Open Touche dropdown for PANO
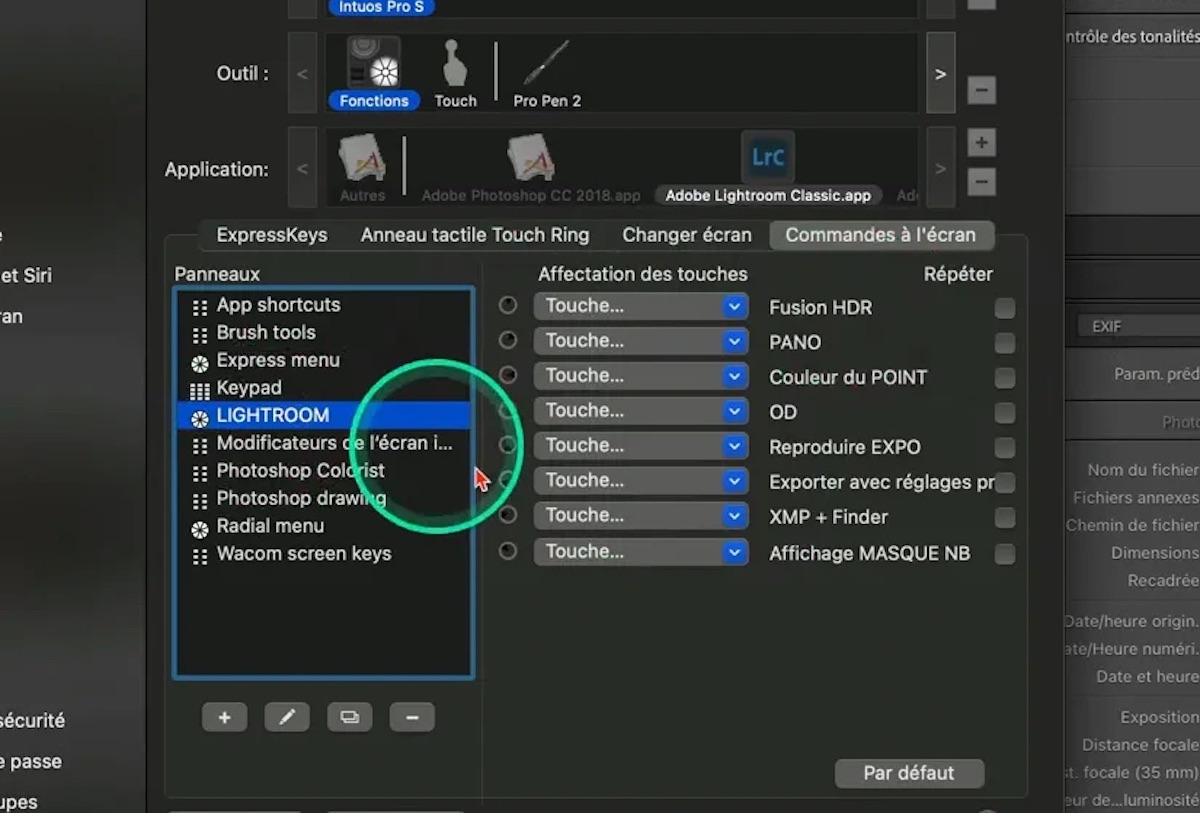1200x813 pixels. click(x=641, y=341)
